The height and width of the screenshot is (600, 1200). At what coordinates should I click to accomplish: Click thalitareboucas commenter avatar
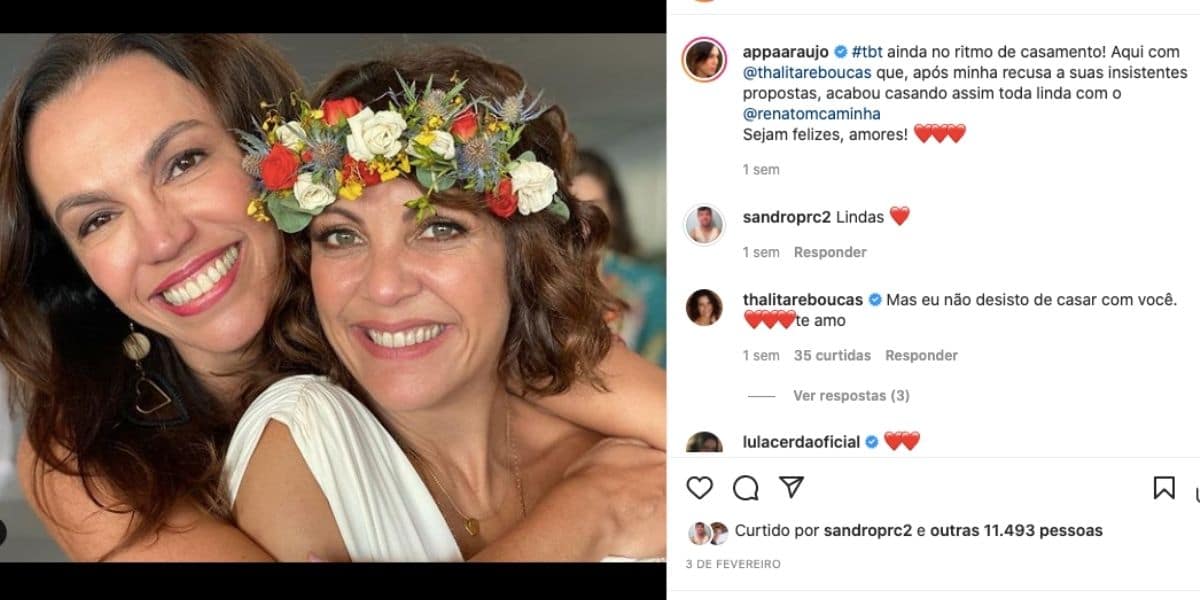[704, 307]
